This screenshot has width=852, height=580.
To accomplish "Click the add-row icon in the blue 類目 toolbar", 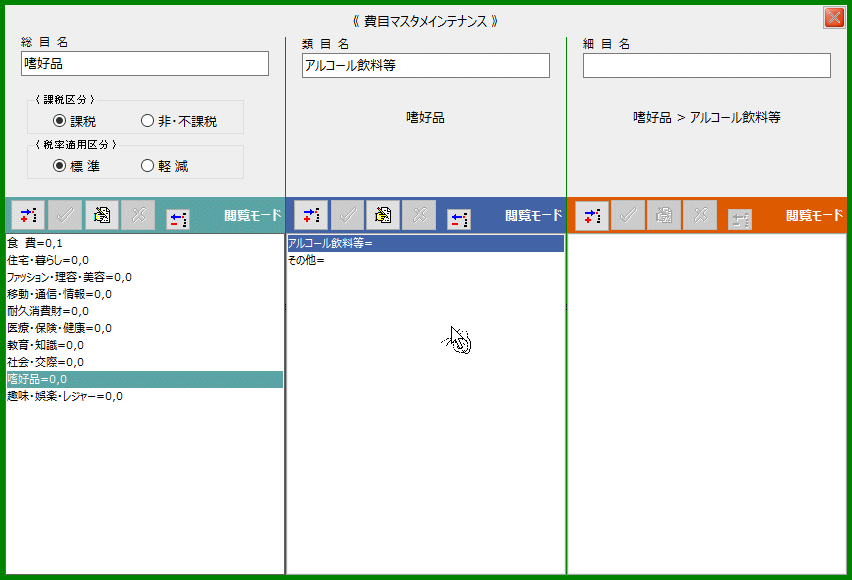I will pyautogui.click(x=311, y=215).
